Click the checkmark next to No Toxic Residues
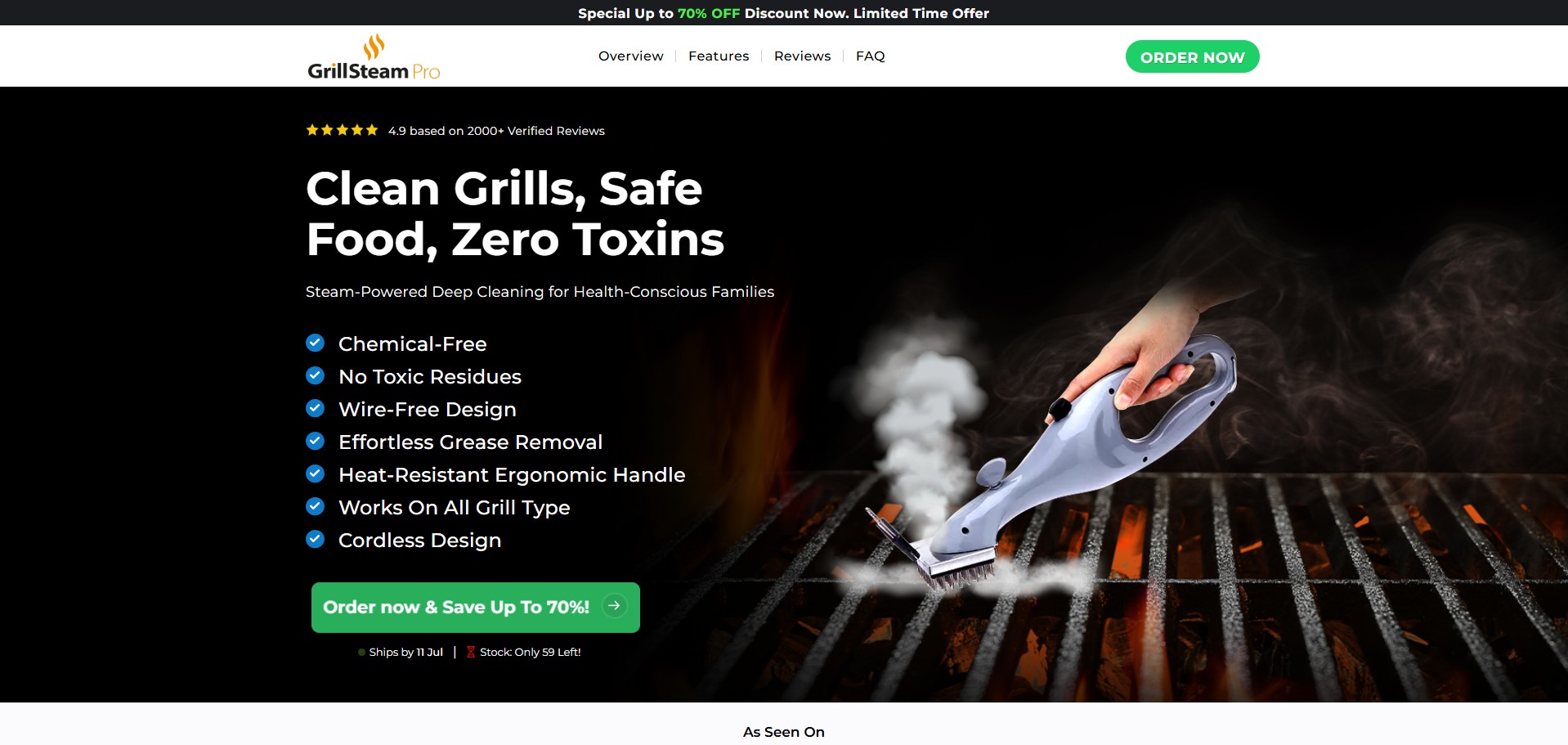 (315, 375)
